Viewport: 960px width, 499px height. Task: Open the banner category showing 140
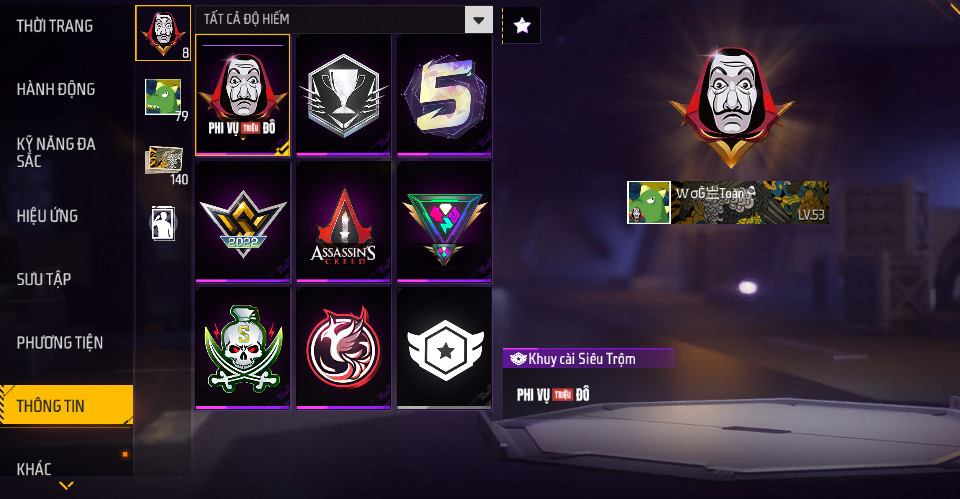[x=163, y=162]
